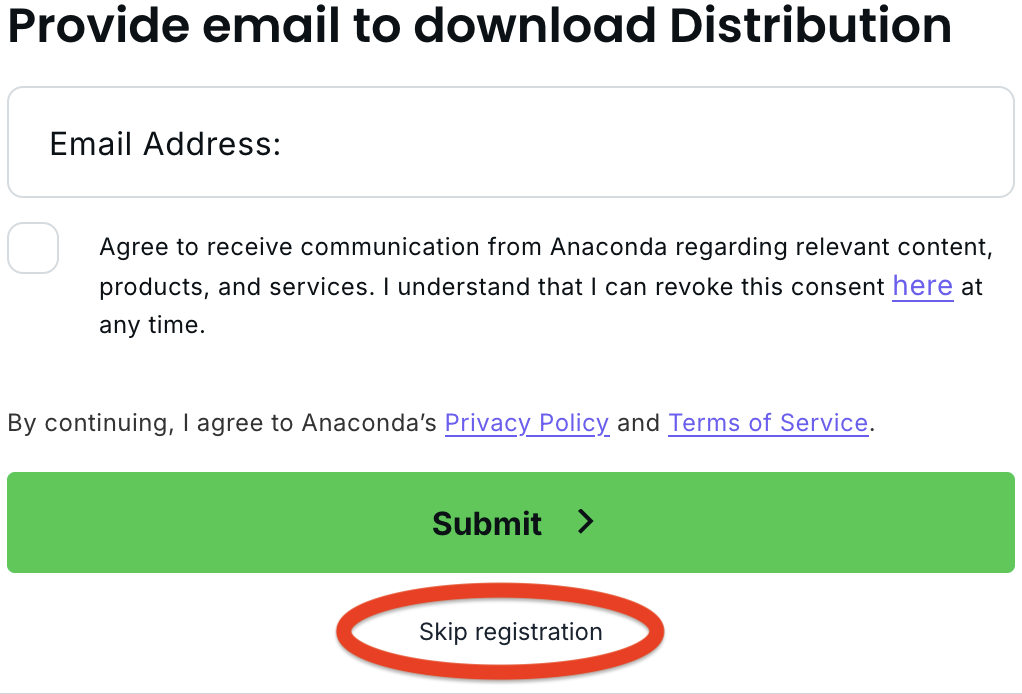Toggle the Anaconda marketing consent box
The height and width of the screenshot is (694, 1022).
coord(33,248)
